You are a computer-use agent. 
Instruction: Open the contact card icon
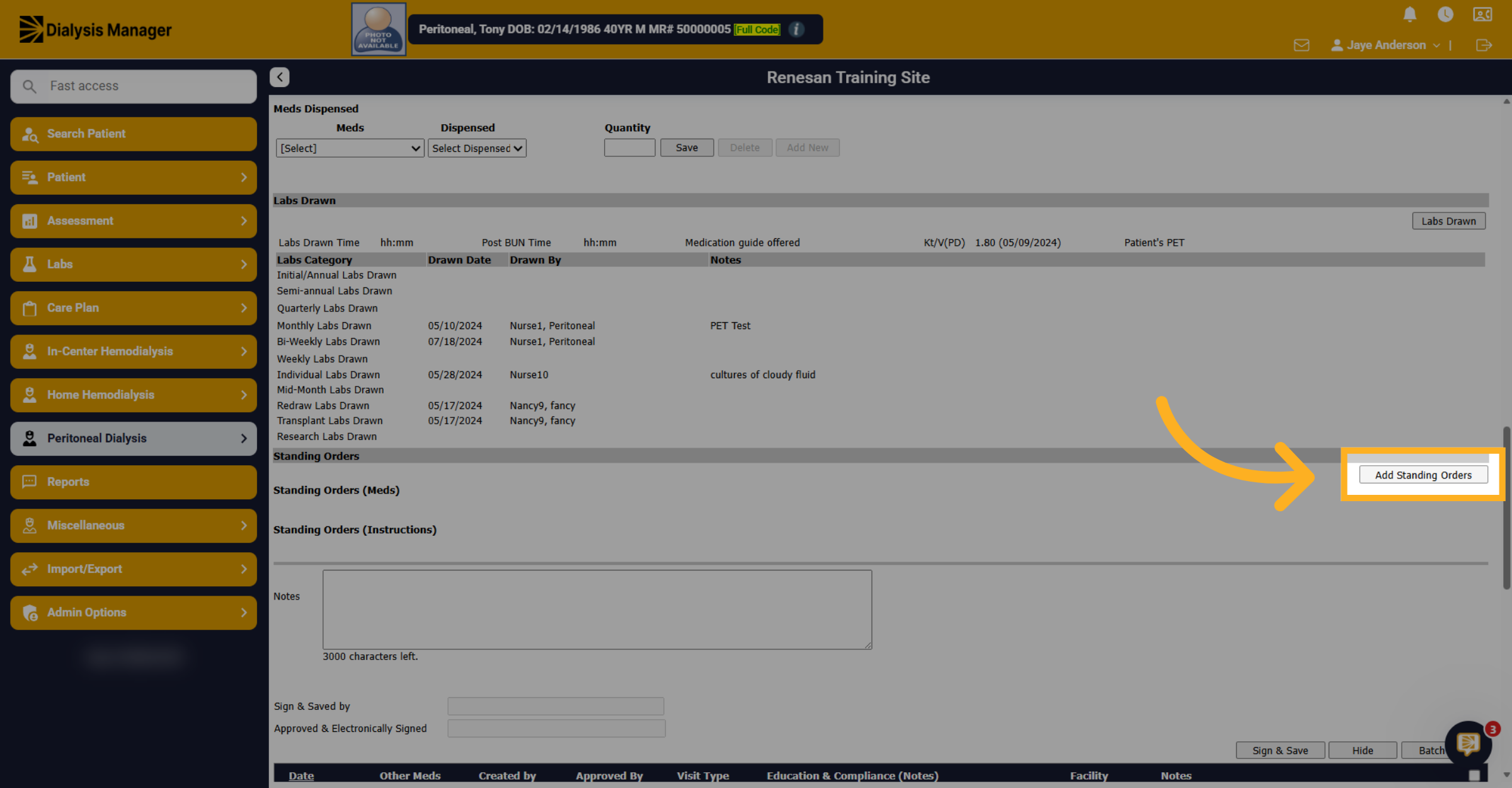[1482, 14]
